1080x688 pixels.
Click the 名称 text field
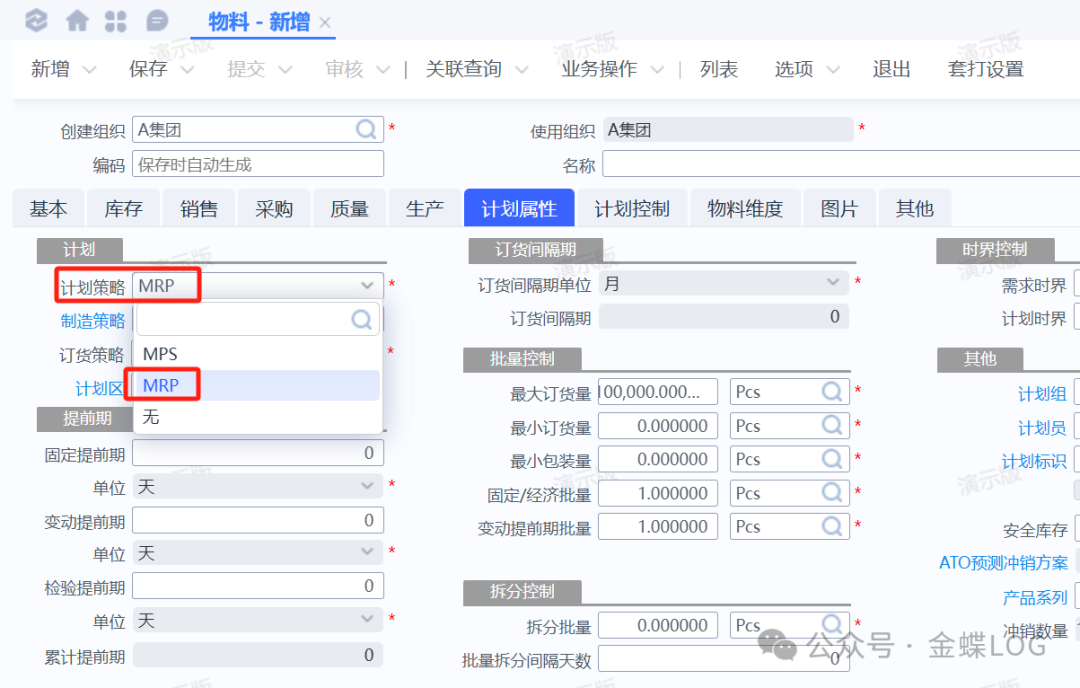click(840, 165)
